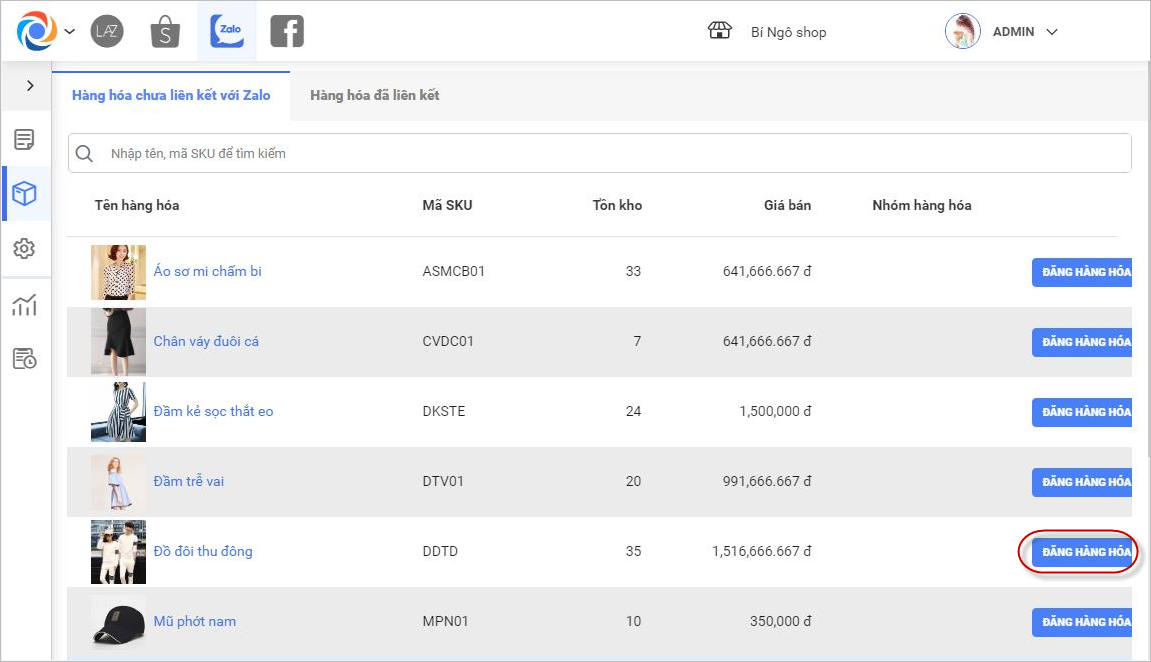Screen dimensions: 1151x662
Task: Expand the collapsed left sidebar
Action: tap(30, 86)
